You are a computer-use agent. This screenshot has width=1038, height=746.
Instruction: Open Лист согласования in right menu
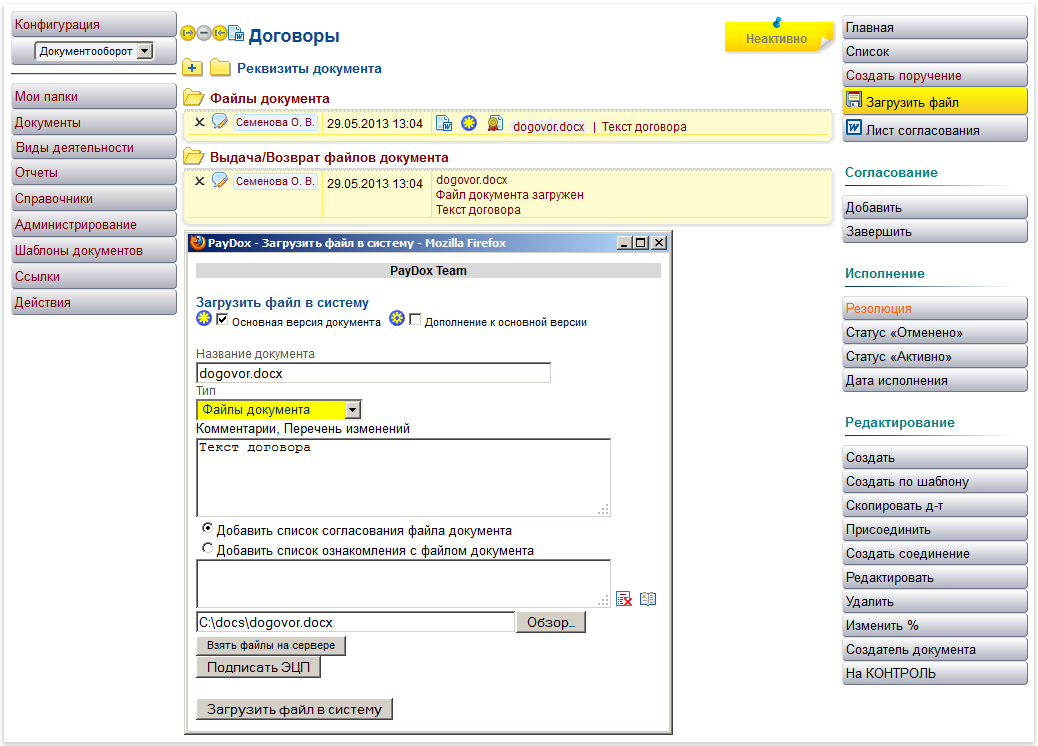[x=934, y=130]
